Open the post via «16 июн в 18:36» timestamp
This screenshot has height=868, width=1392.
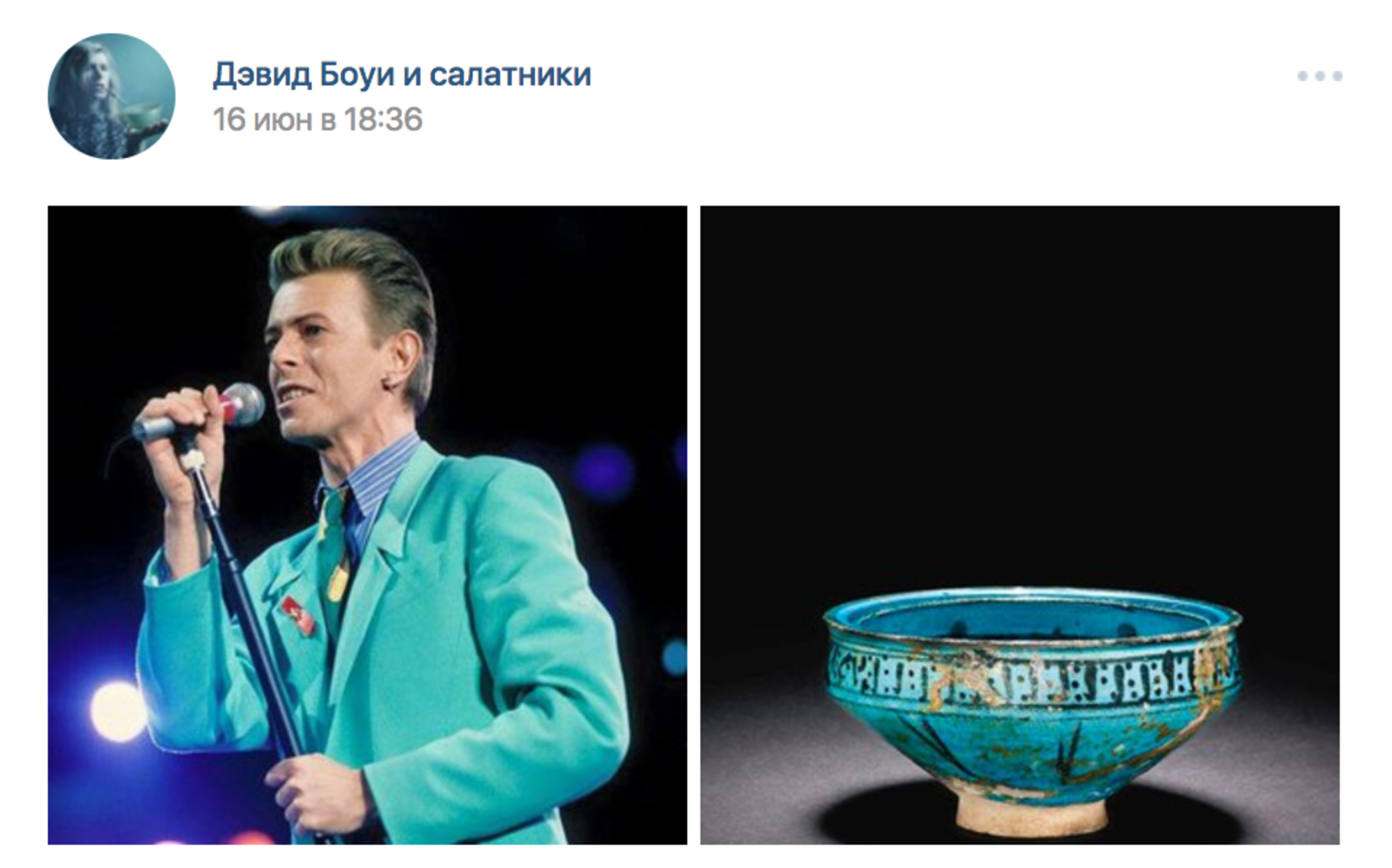pyautogui.click(x=317, y=120)
